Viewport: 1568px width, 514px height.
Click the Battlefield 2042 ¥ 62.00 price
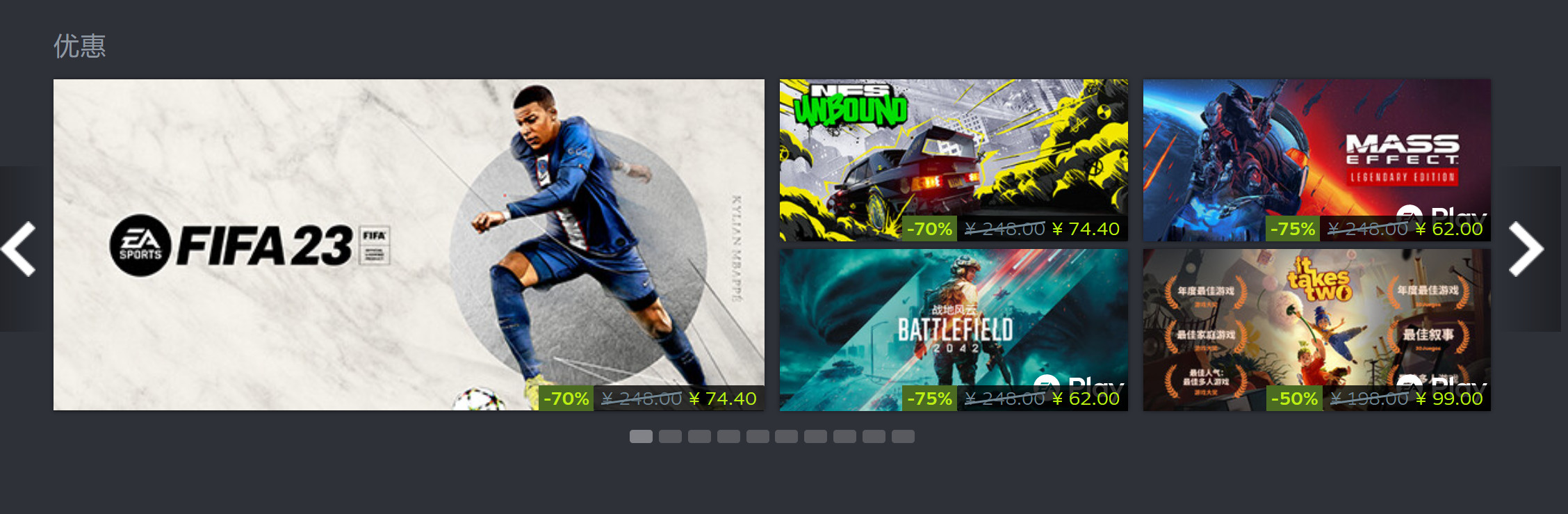[x=1086, y=399]
